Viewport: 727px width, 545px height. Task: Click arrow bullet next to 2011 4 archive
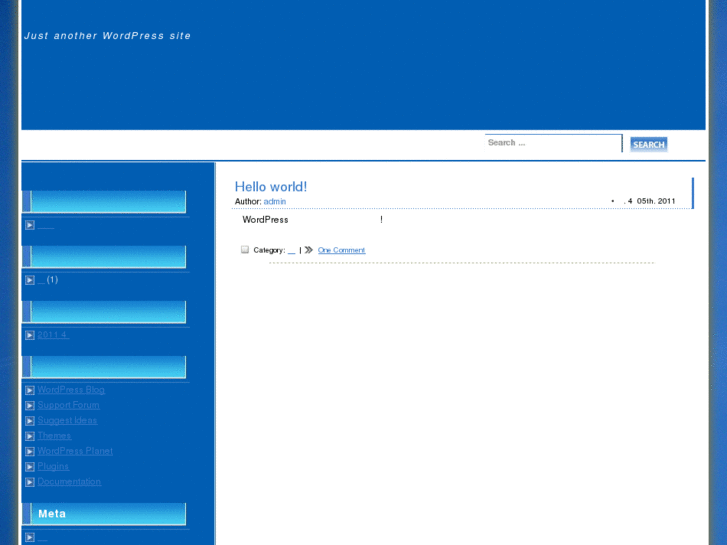coord(30,335)
